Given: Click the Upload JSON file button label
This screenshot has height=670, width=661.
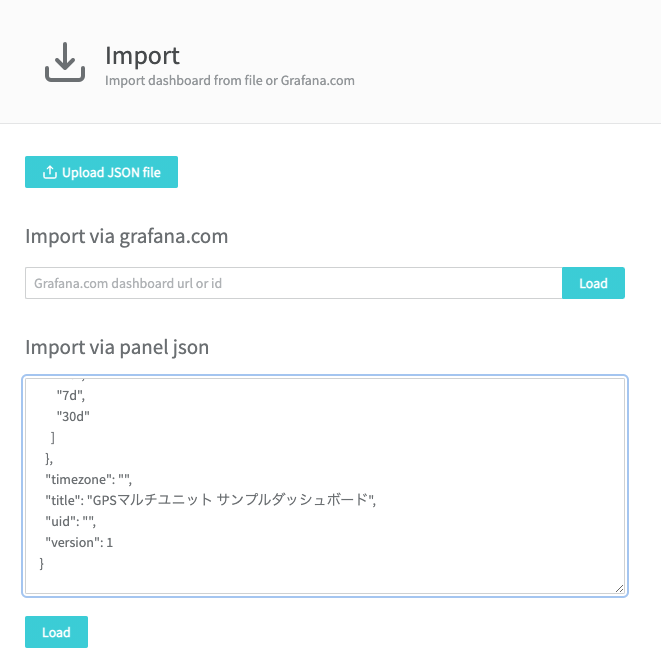Looking at the screenshot, I should click(111, 172).
